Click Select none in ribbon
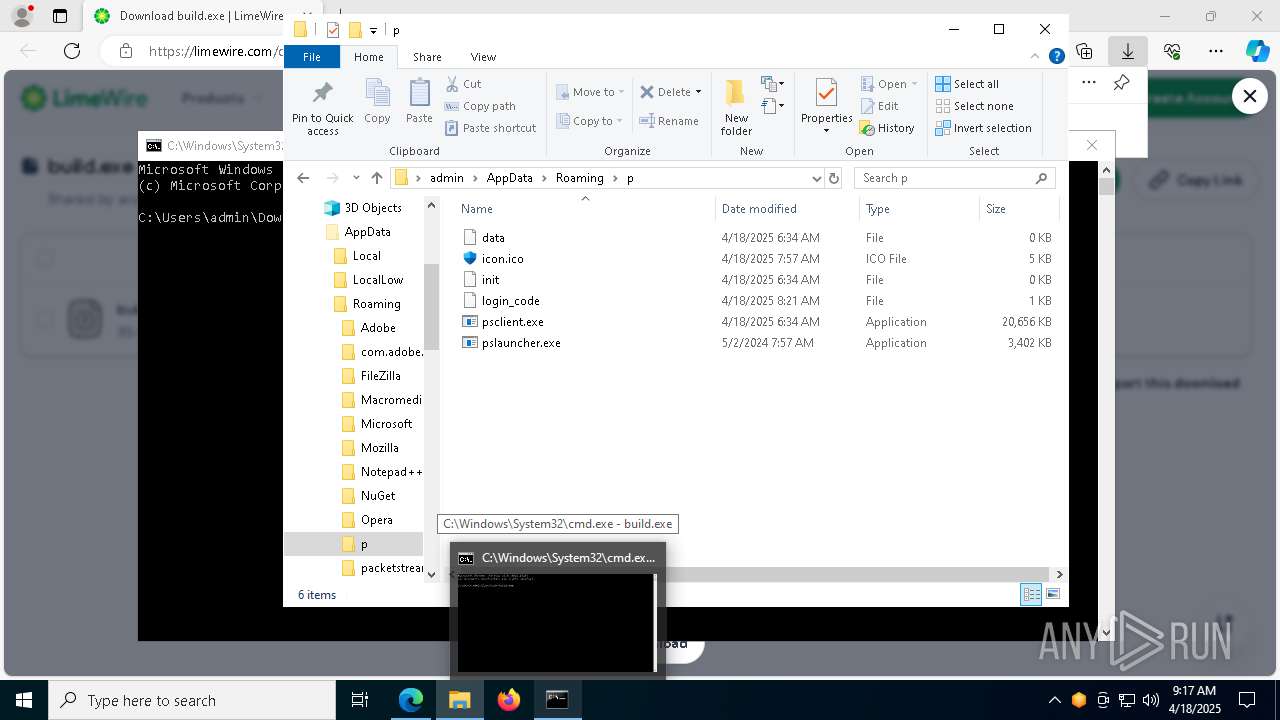 974,106
